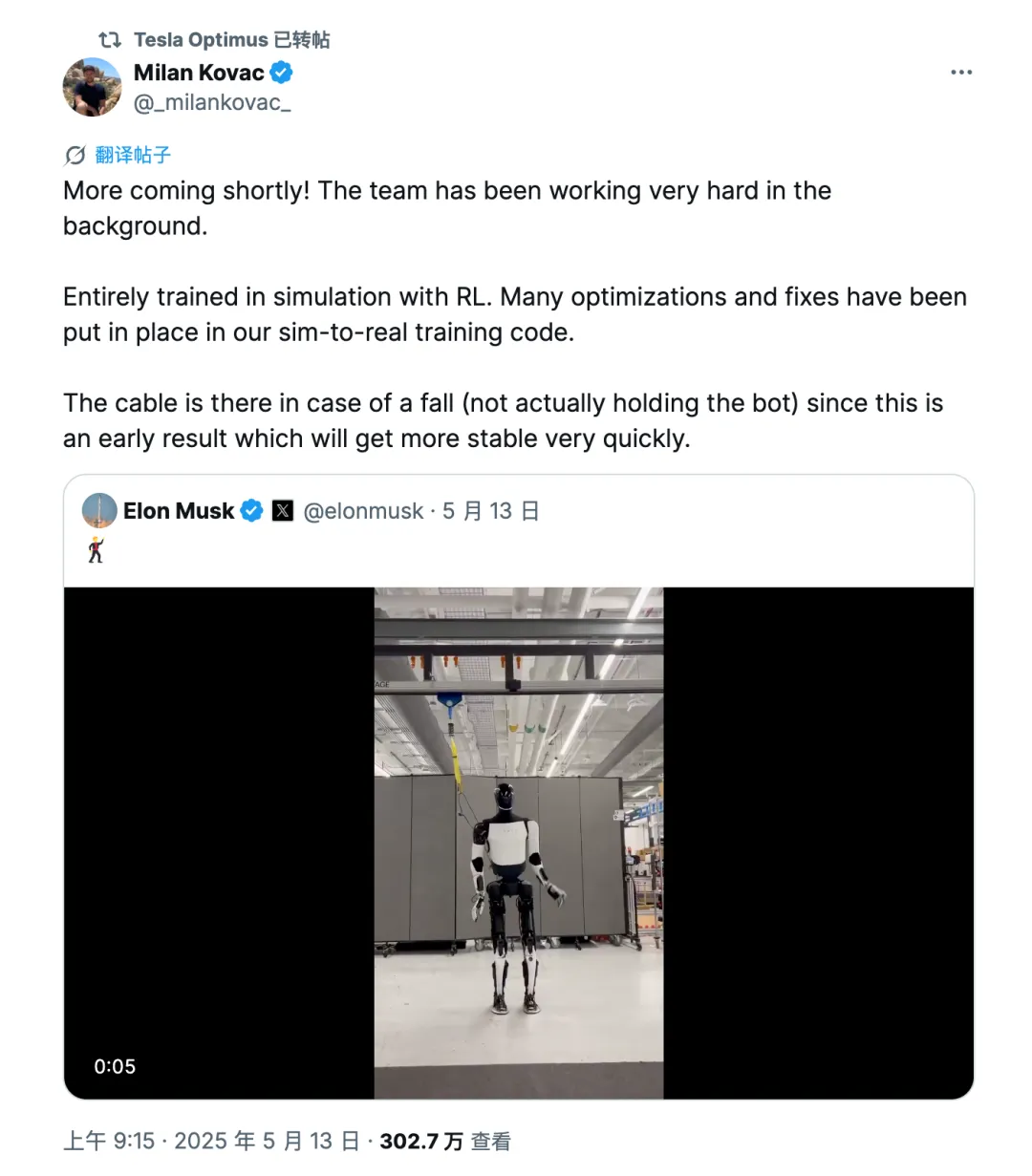Click Elon Musk's small profile avatar
Screen dimensions: 1032x1176
point(99,511)
